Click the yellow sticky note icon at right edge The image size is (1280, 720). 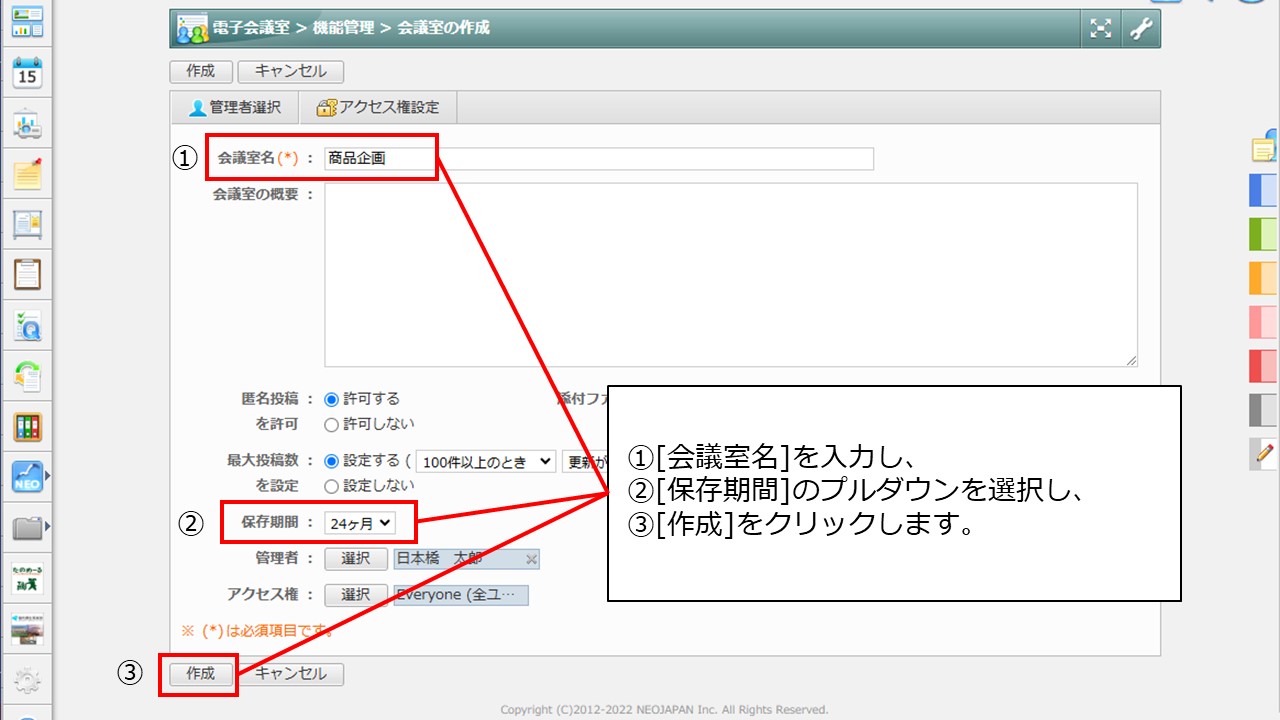tap(1265, 147)
